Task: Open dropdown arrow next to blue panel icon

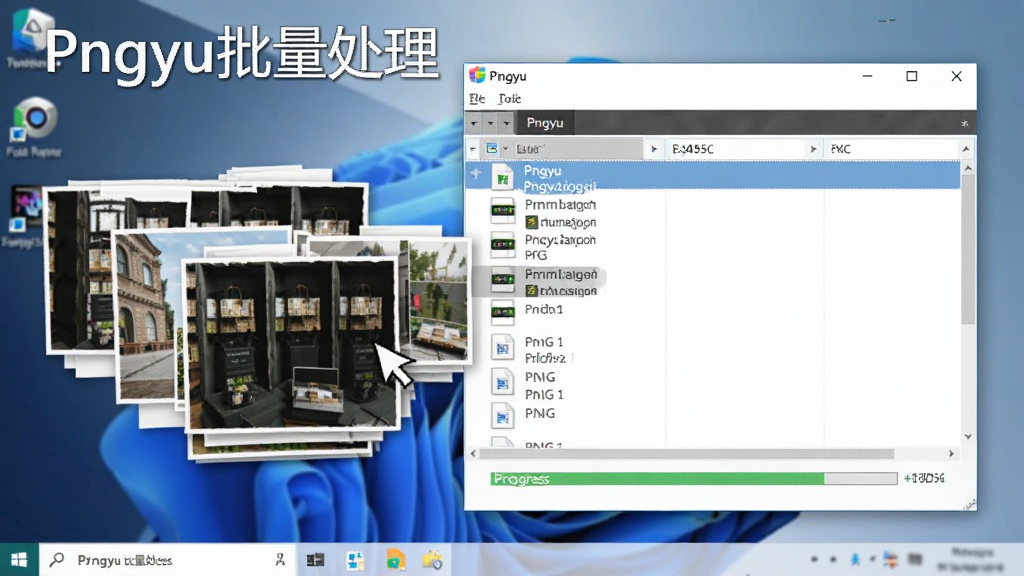Action: [505, 149]
